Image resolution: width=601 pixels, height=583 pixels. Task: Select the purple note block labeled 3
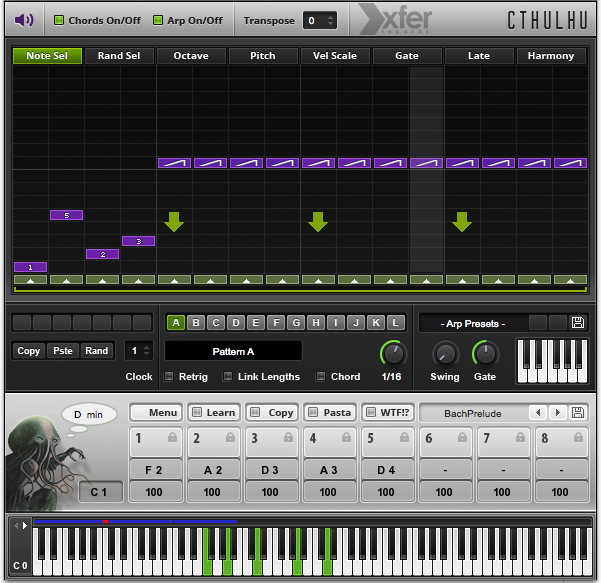coord(139,241)
